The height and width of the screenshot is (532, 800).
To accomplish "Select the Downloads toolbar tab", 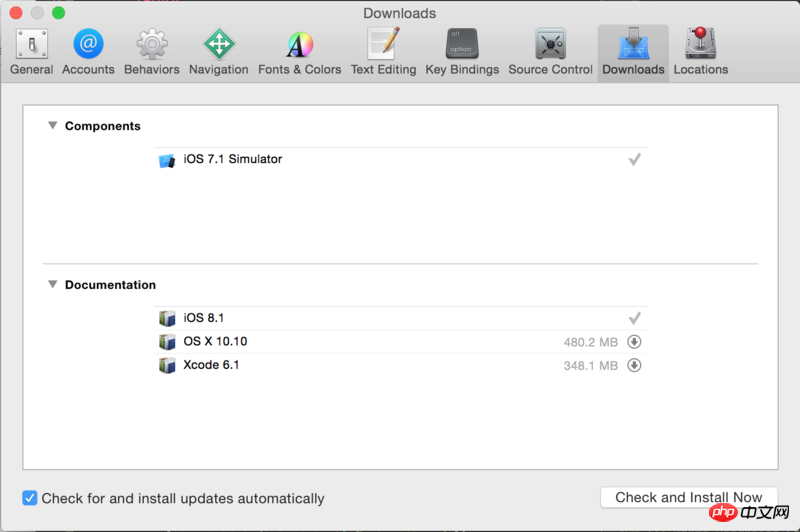I will pos(633,52).
